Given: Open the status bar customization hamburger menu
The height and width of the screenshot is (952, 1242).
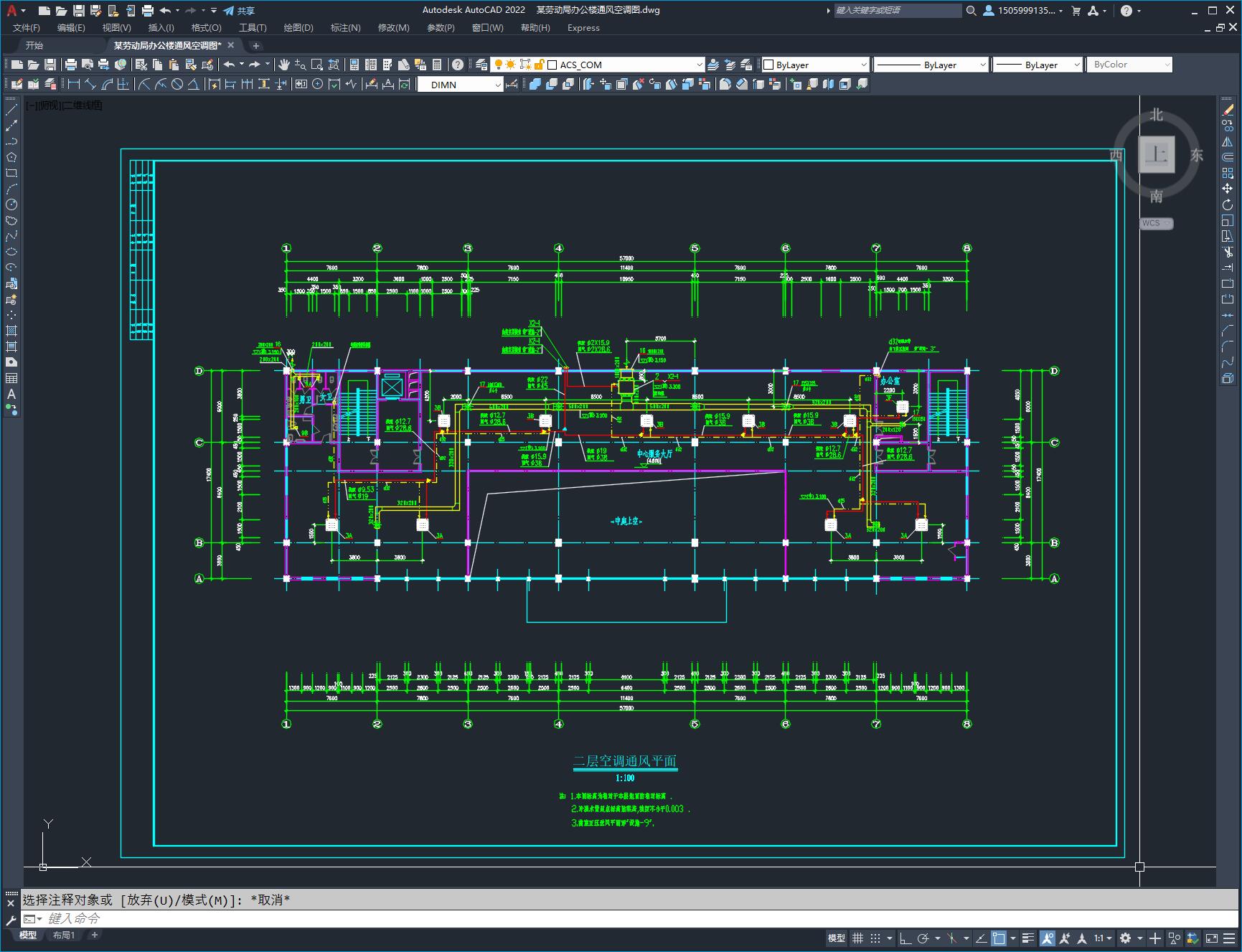Looking at the screenshot, I should (x=1230, y=938).
